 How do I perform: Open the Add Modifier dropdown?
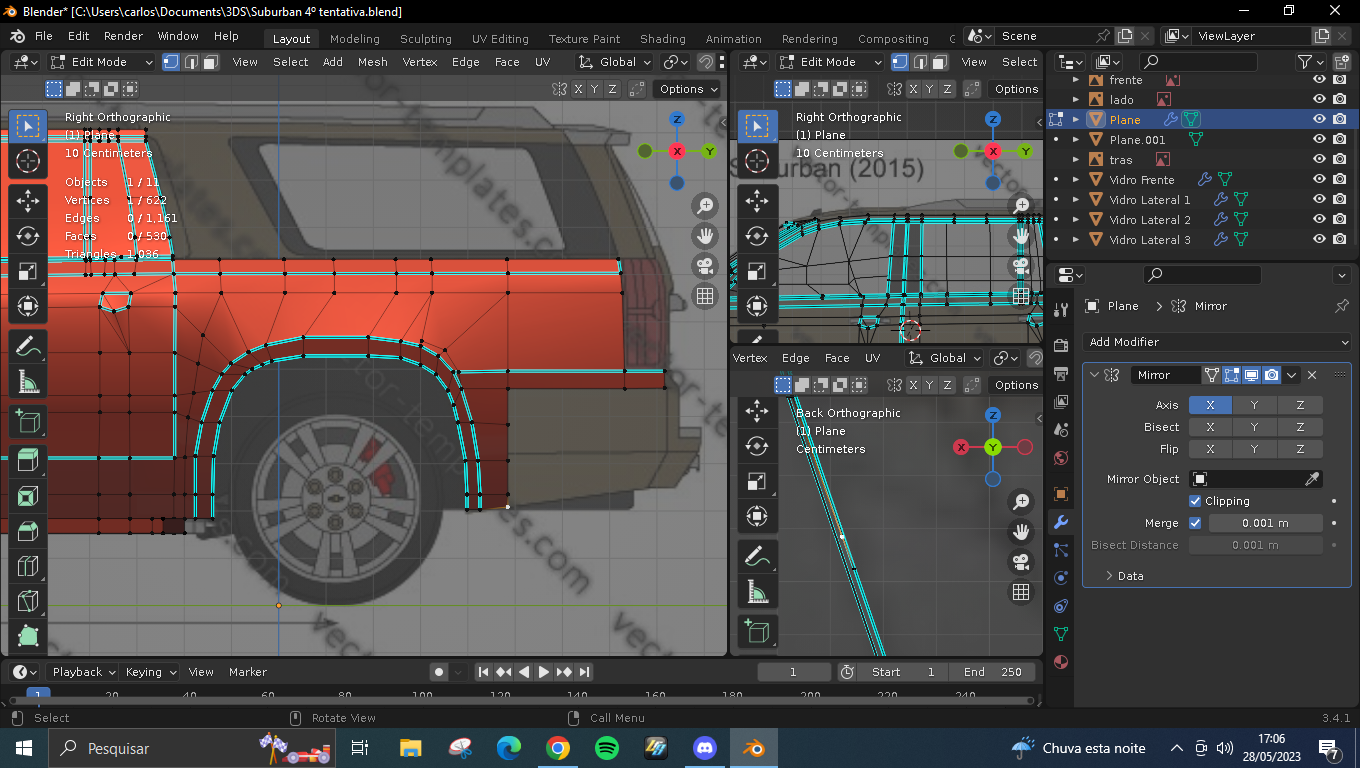tap(1216, 342)
